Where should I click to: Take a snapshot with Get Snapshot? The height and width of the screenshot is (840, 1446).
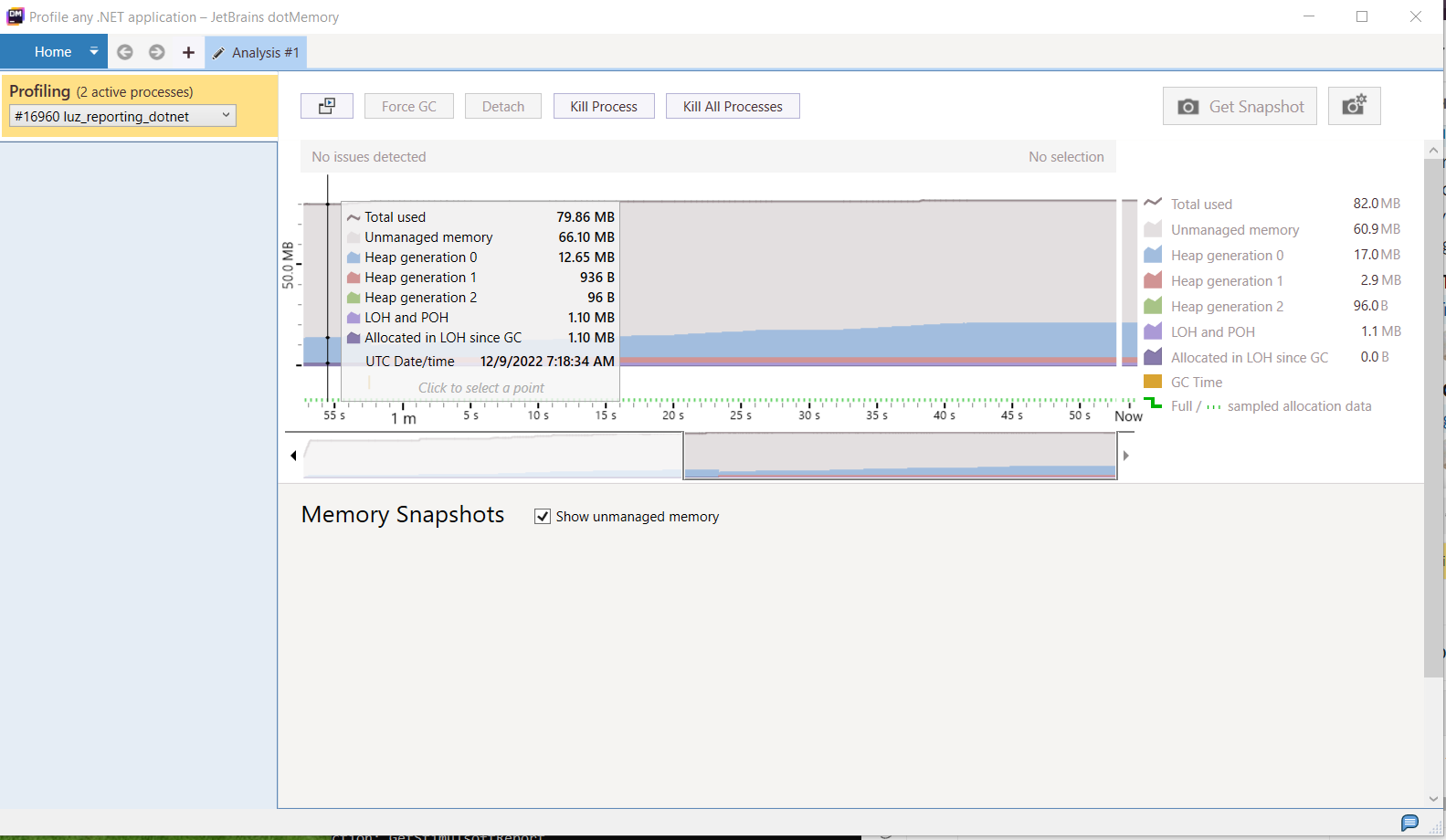[x=1240, y=106]
